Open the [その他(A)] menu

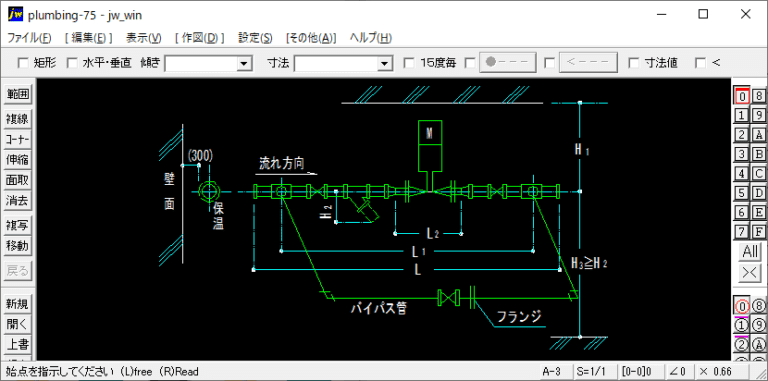coord(311,38)
